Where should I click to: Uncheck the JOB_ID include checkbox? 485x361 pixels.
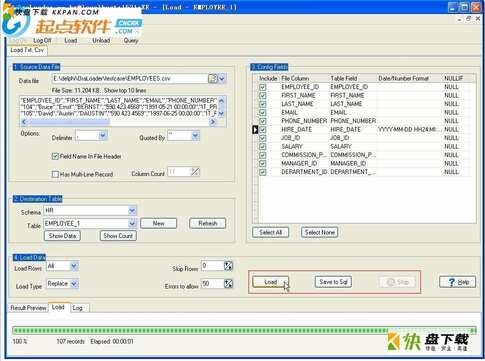point(263,138)
